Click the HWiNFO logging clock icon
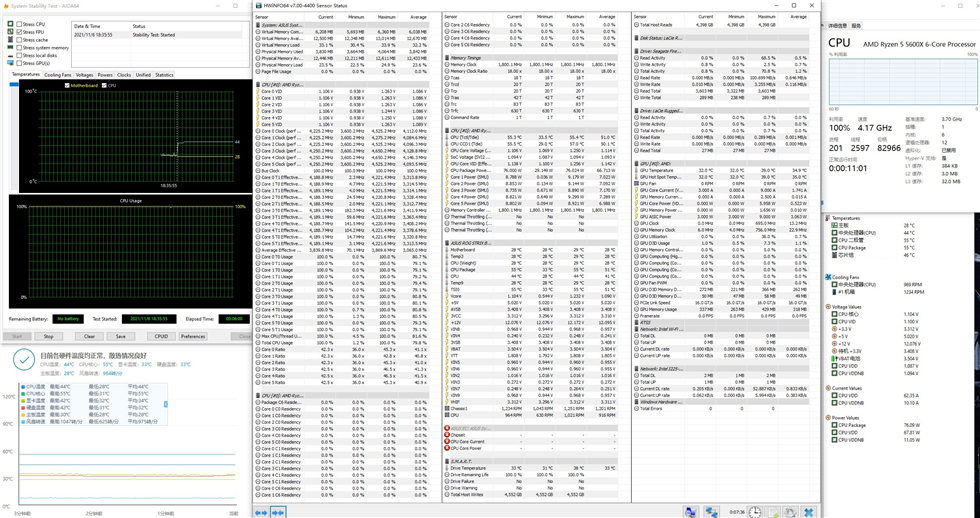Screen dimensions: 980x518 pos(755,512)
